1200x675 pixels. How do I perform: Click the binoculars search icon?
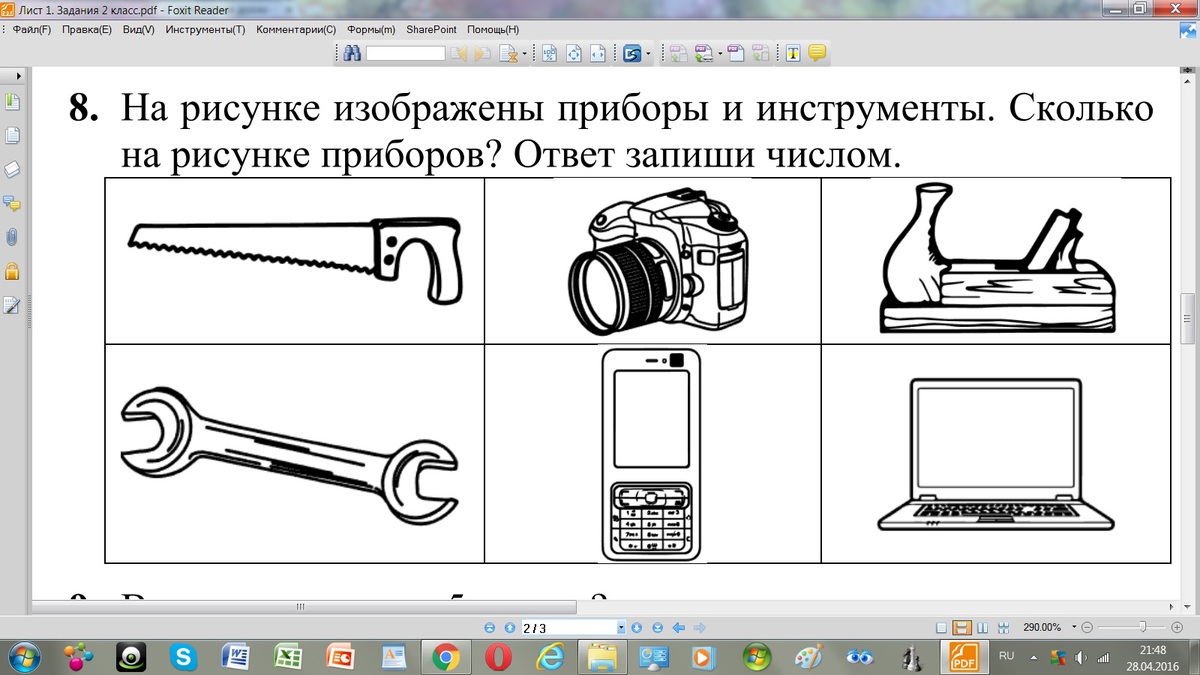(x=351, y=53)
